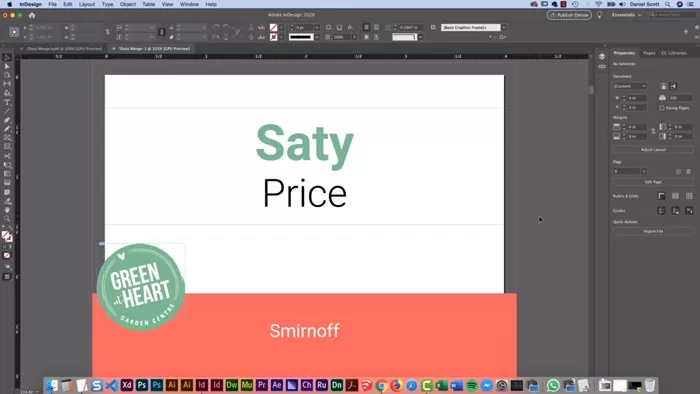This screenshot has width=700, height=394.
Task: Click the stroke color swatch in control bar
Action: [x=273, y=37]
